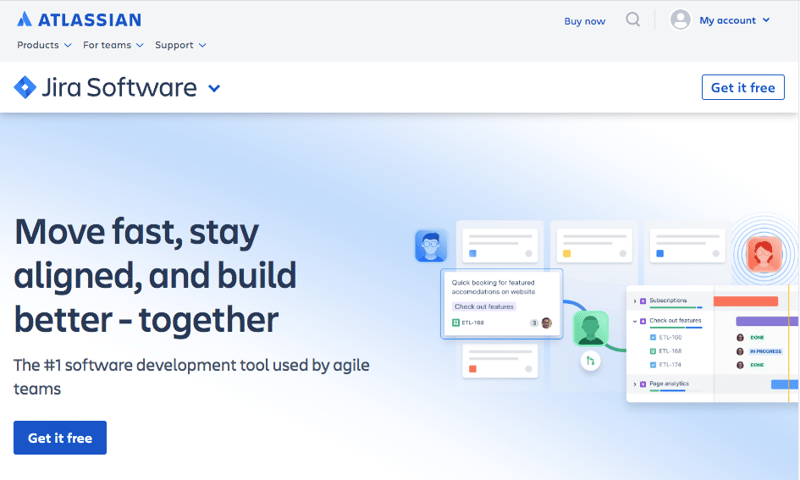800x480 pixels.
Task: Expand the Page analytics roadmap row
Action: 635,384
